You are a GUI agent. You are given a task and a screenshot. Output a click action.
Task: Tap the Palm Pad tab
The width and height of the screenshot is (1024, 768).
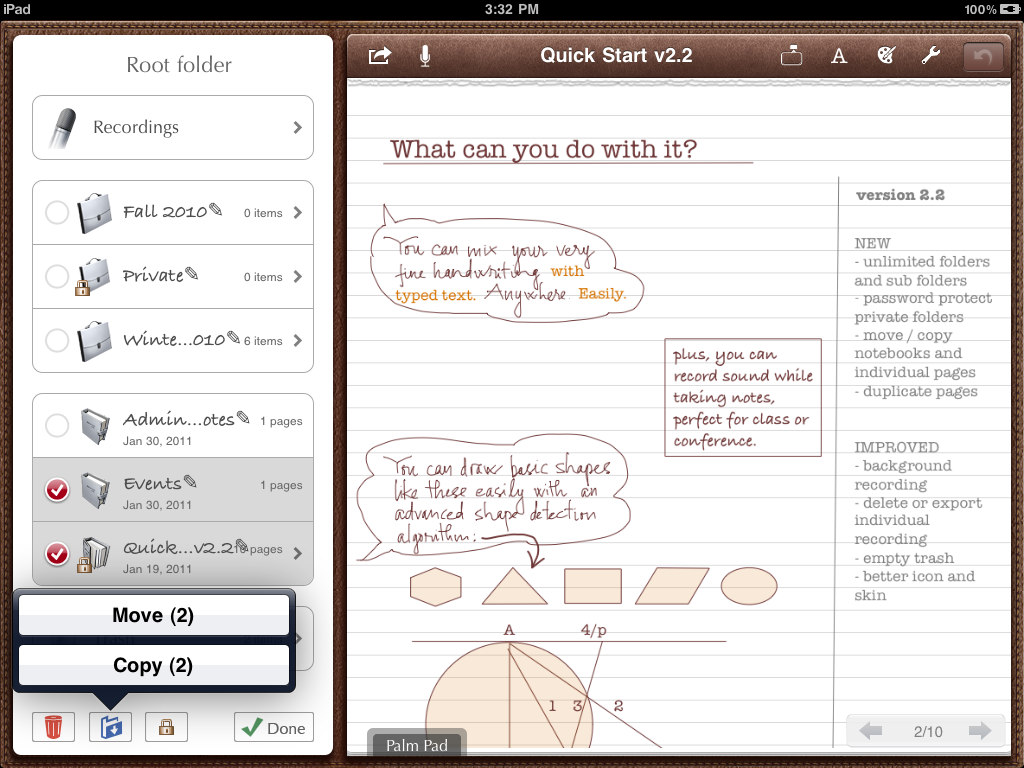pos(417,745)
